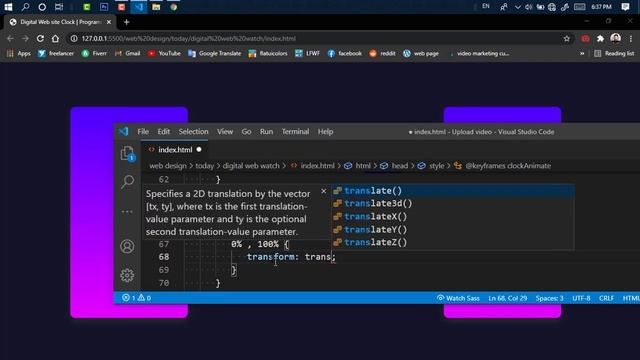
Task: Click line number 68 in gutter
Action: [164, 257]
